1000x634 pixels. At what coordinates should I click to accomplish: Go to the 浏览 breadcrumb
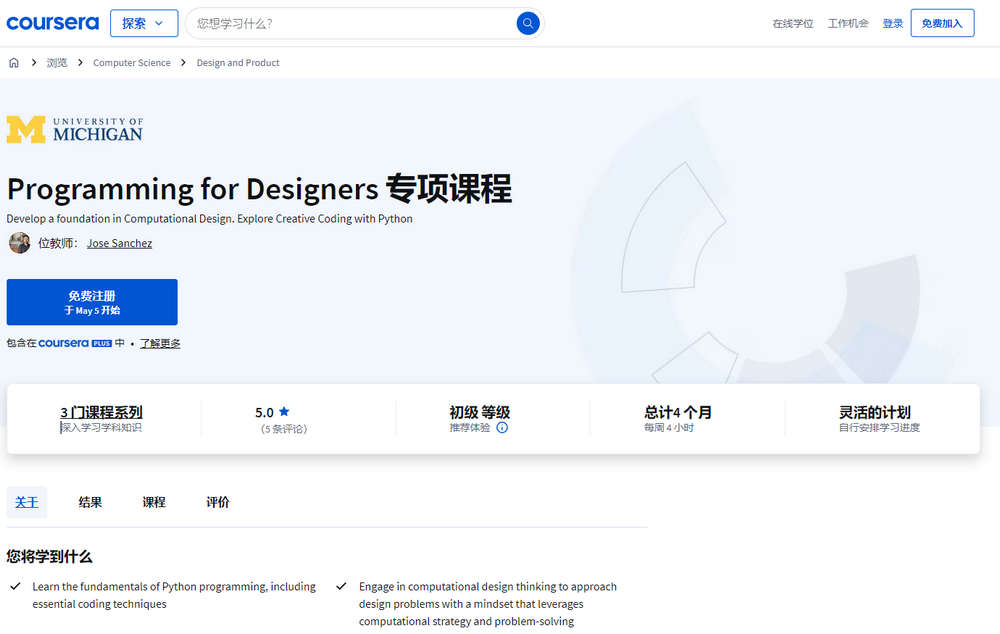tap(57, 63)
